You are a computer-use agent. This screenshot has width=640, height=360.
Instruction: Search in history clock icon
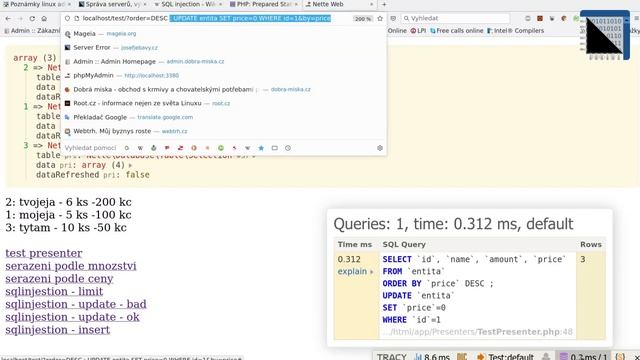tap(288, 148)
